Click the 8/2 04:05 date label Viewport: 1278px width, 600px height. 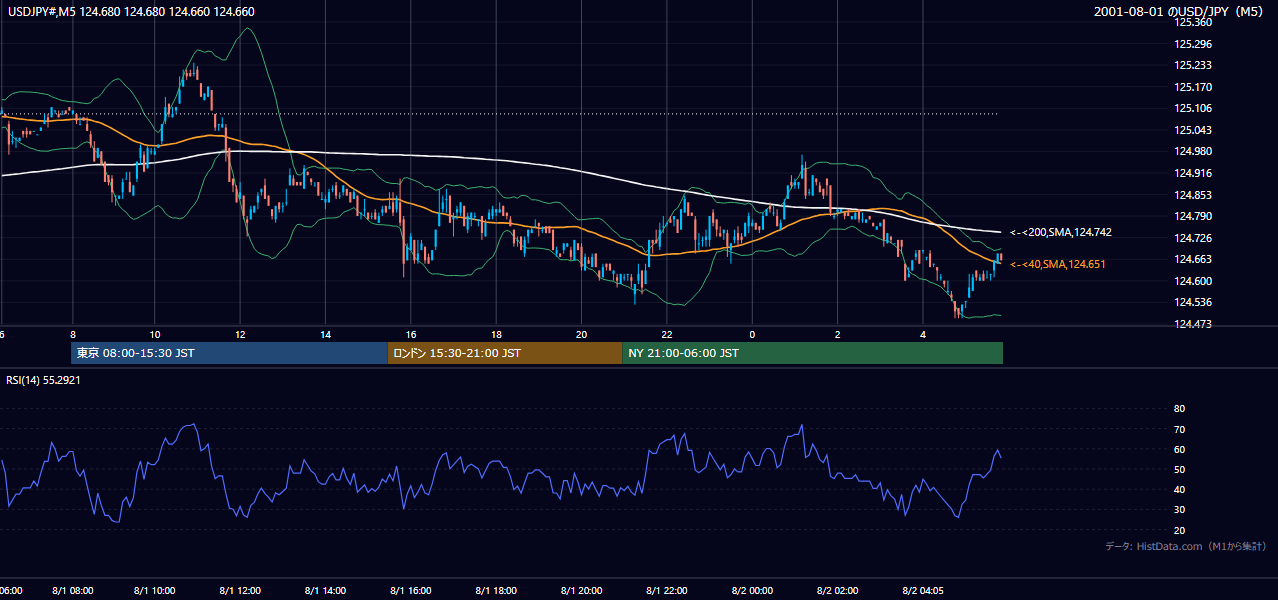pos(923,591)
